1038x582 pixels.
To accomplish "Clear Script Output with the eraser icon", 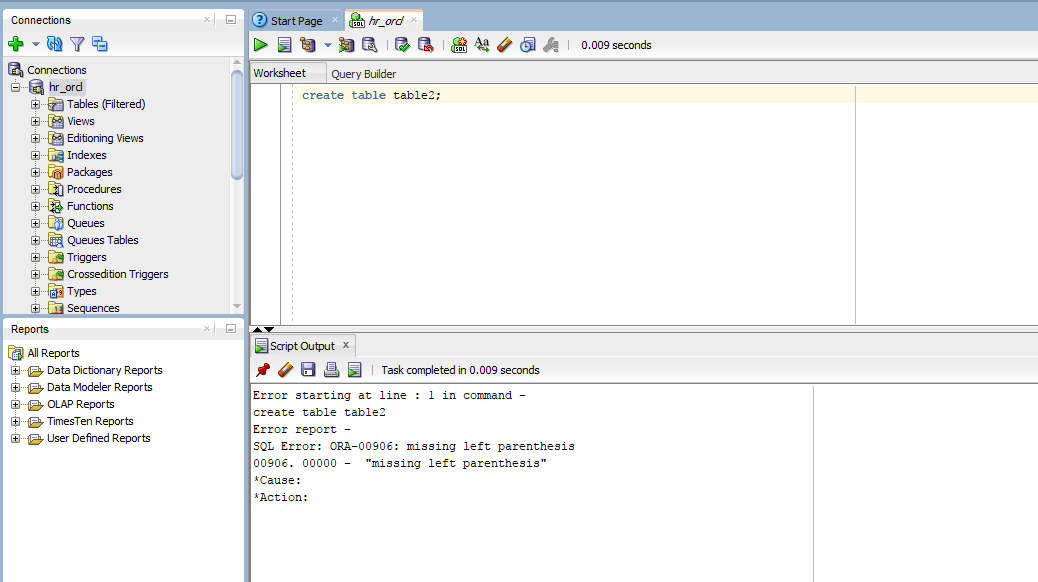I will (285, 369).
